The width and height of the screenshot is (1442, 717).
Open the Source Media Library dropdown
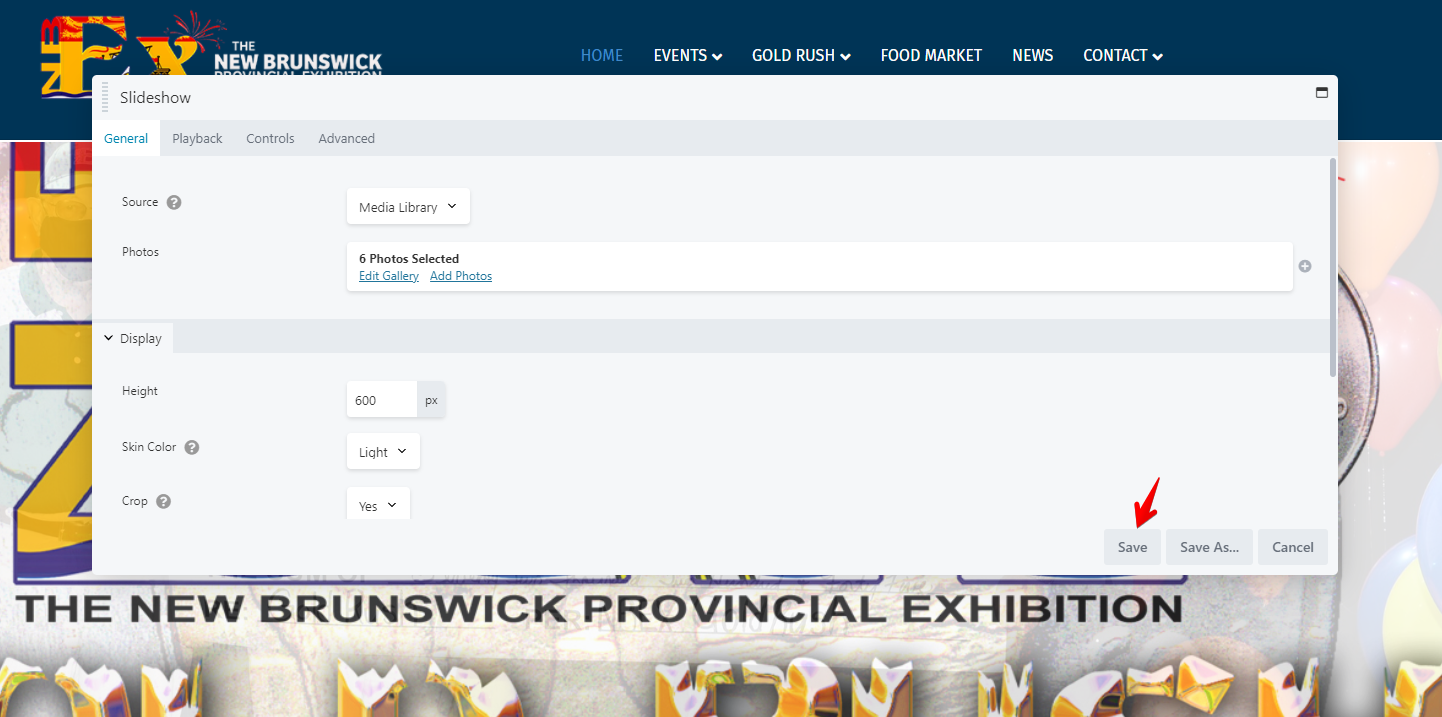click(408, 207)
